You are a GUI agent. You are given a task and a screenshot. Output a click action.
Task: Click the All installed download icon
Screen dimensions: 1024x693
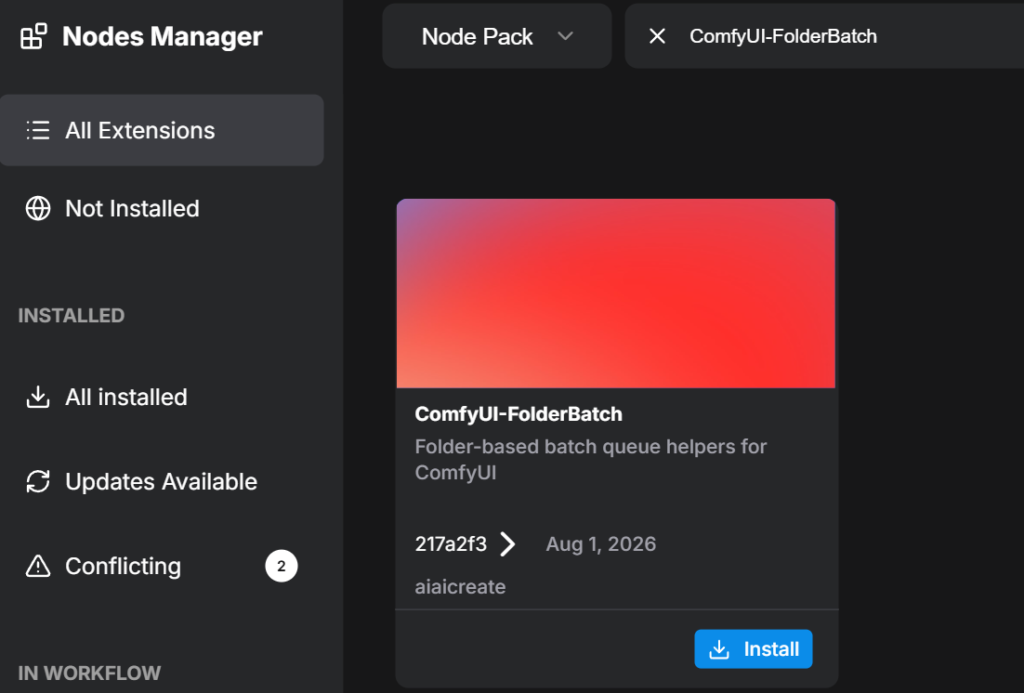(38, 396)
